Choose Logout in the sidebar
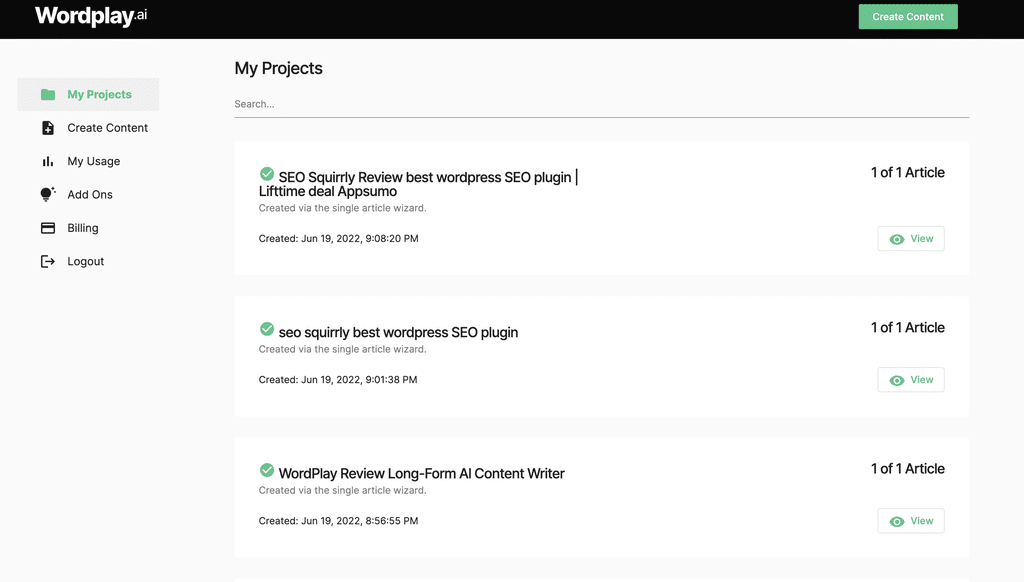This screenshot has height=582, width=1024. 88,261
